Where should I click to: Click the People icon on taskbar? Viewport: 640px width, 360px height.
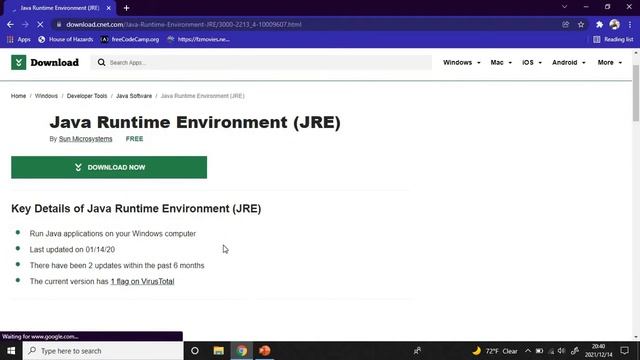[417, 351]
